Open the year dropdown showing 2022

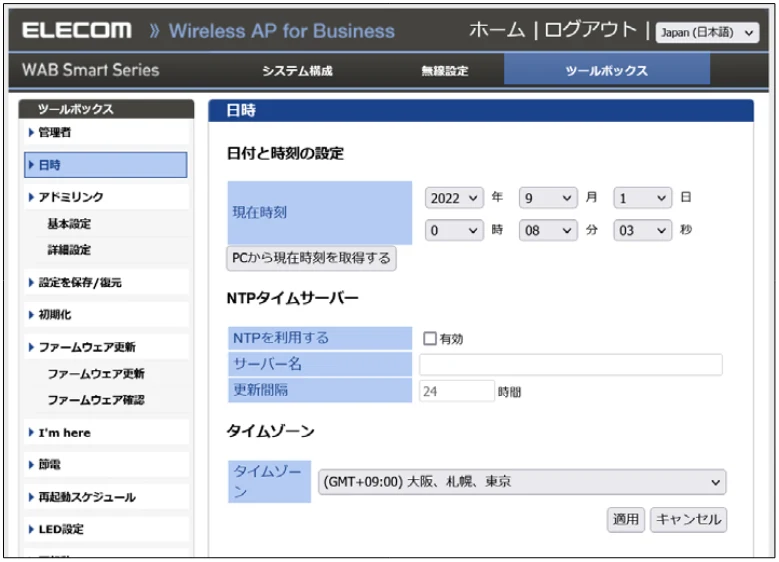[454, 198]
